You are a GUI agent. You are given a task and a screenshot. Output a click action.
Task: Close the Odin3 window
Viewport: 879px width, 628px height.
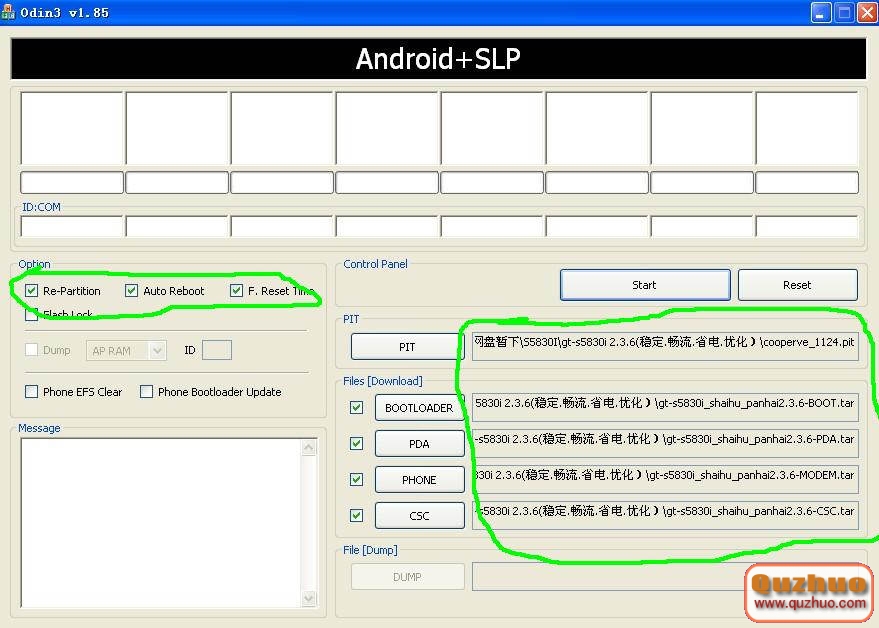[867, 13]
